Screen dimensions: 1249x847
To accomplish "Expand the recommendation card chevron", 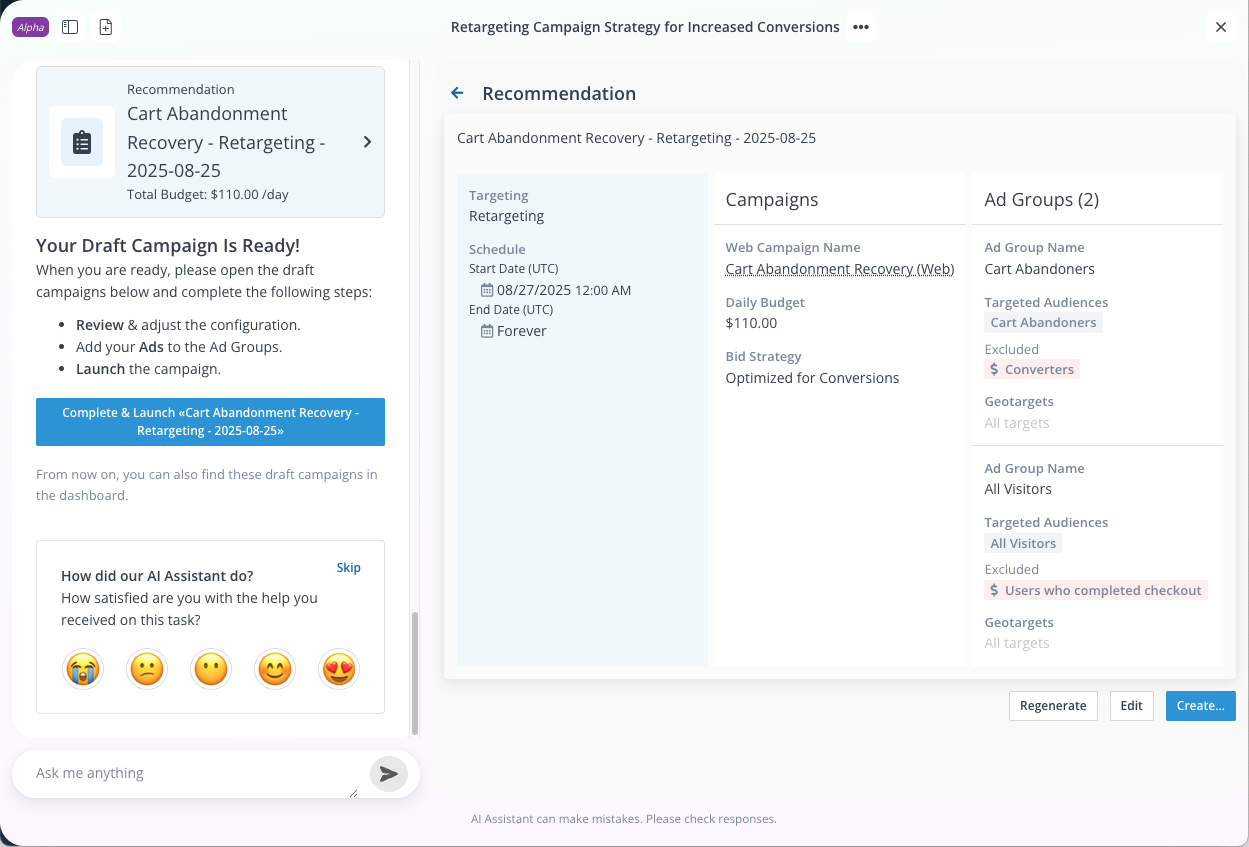I will click(x=367, y=142).
